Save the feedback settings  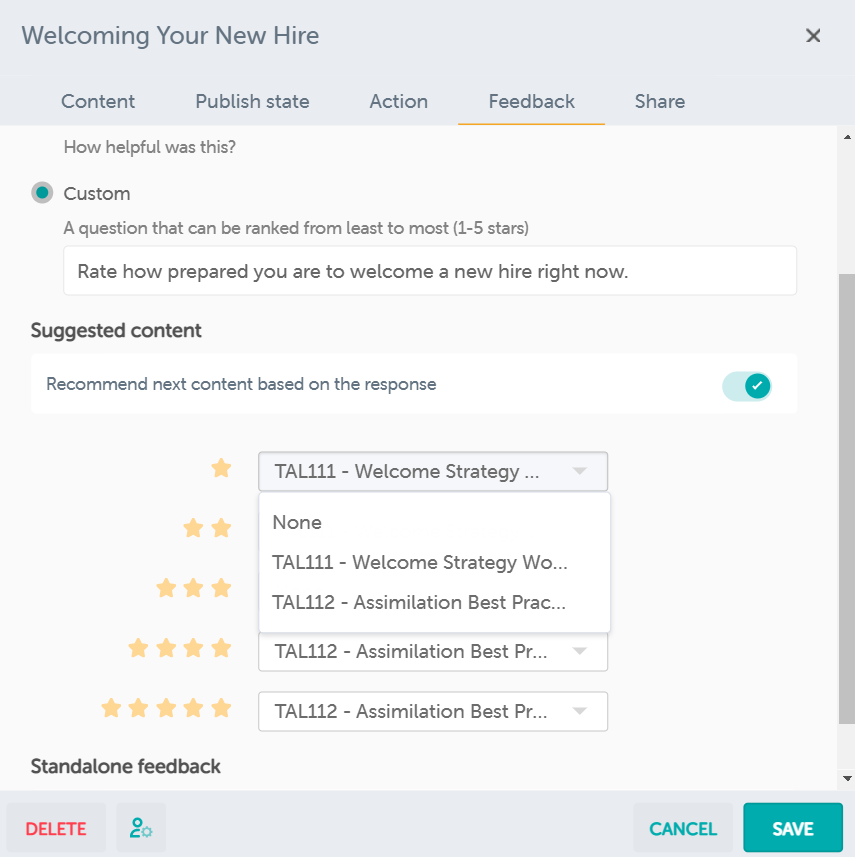coord(793,828)
